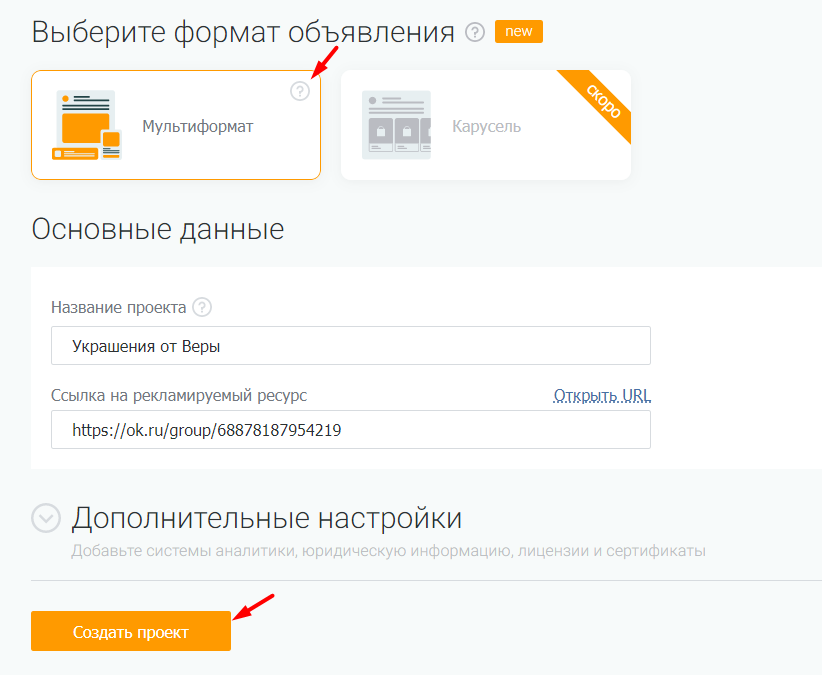Expand additional settings via the chevron circle
The width and height of the screenshot is (822, 675).
pyautogui.click(x=46, y=518)
